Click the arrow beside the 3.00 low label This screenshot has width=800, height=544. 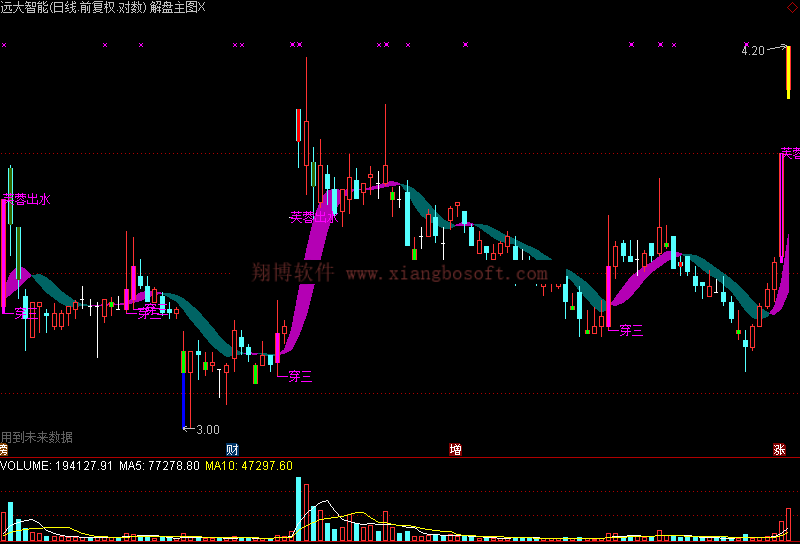(188, 429)
